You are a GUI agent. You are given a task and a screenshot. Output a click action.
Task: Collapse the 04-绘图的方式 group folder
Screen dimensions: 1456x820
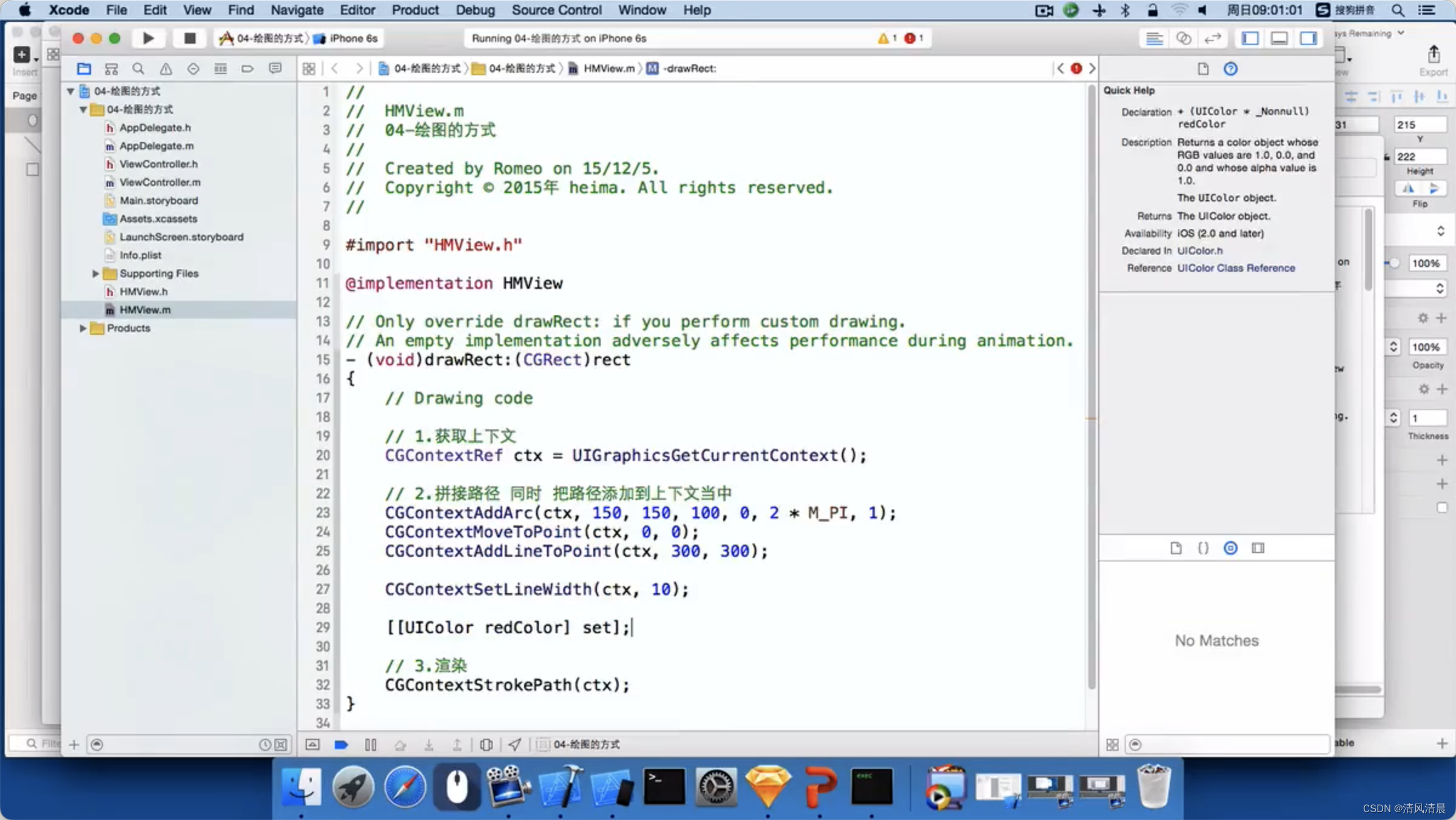[83, 109]
